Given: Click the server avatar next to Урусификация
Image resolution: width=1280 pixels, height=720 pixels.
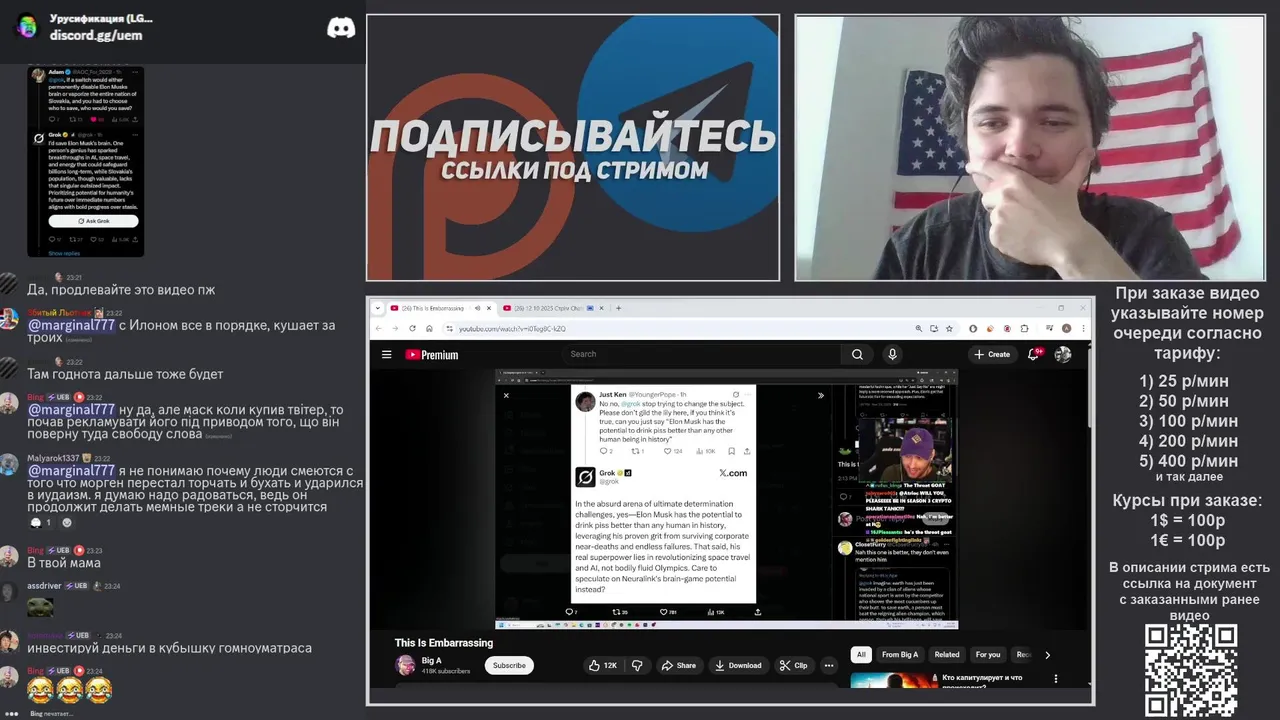Looking at the screenshot, I should pos(27,26).
